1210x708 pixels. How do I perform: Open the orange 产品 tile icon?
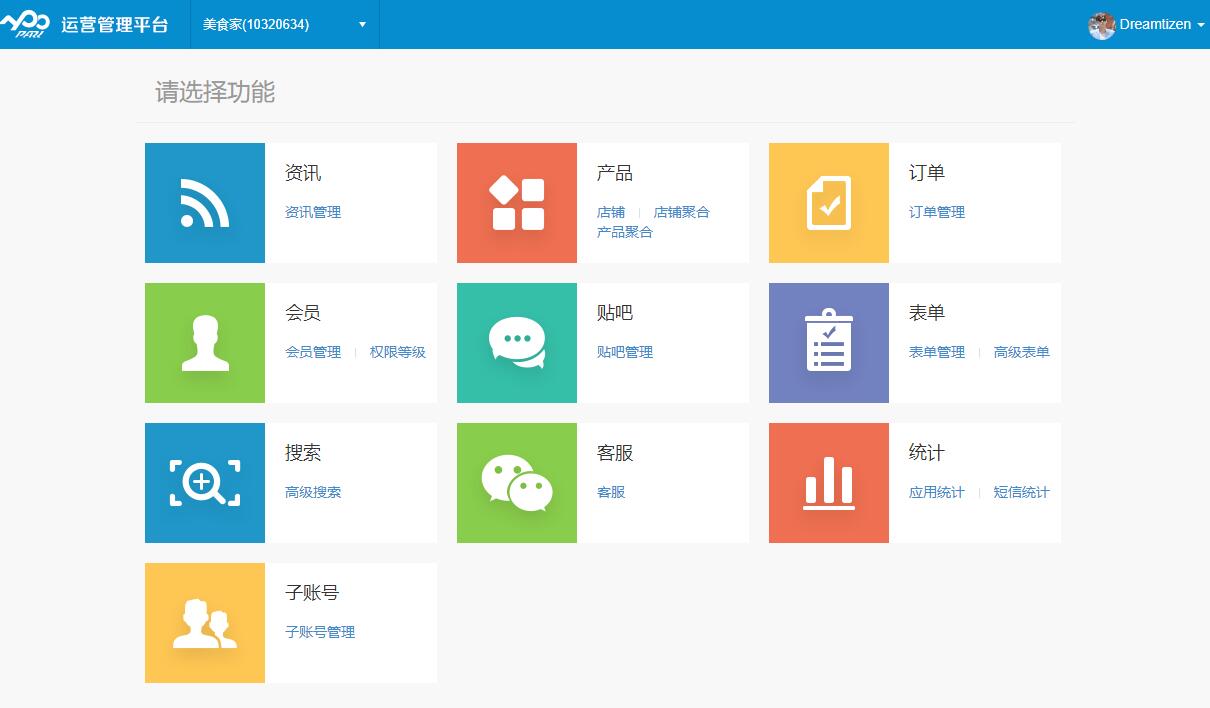(517, 203)
